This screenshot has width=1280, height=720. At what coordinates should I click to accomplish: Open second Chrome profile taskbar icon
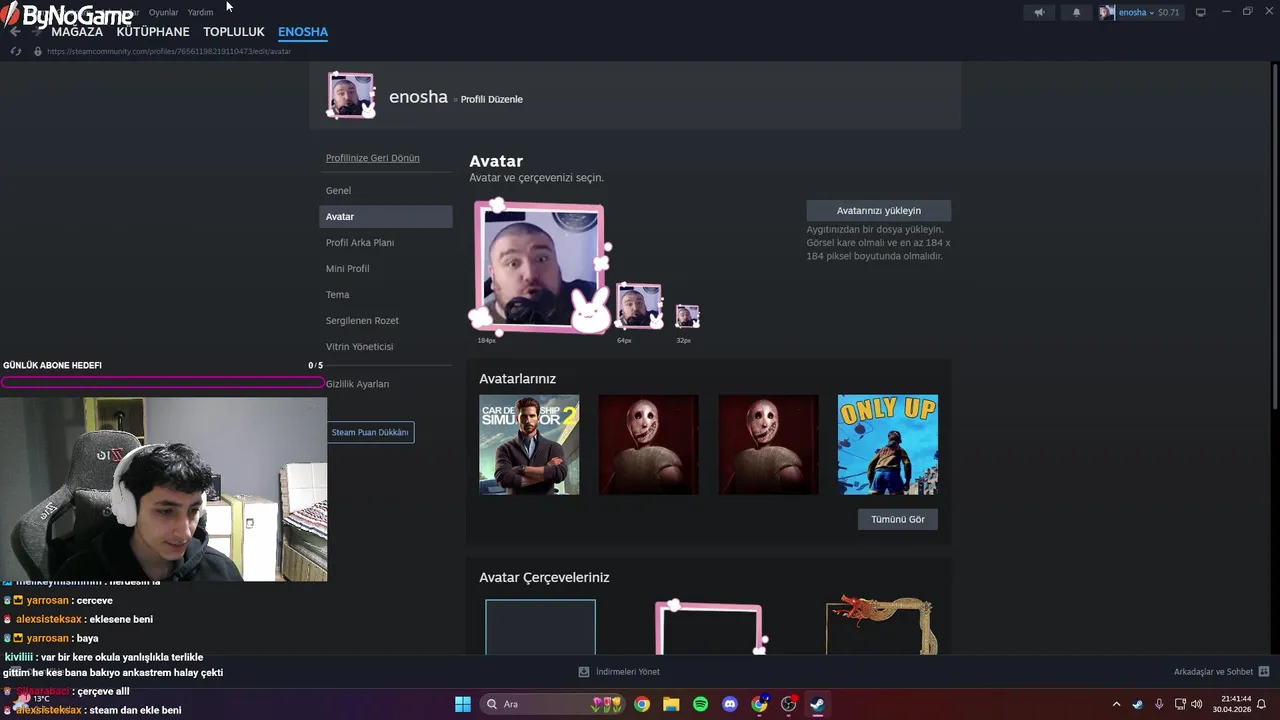click(760, 704)
